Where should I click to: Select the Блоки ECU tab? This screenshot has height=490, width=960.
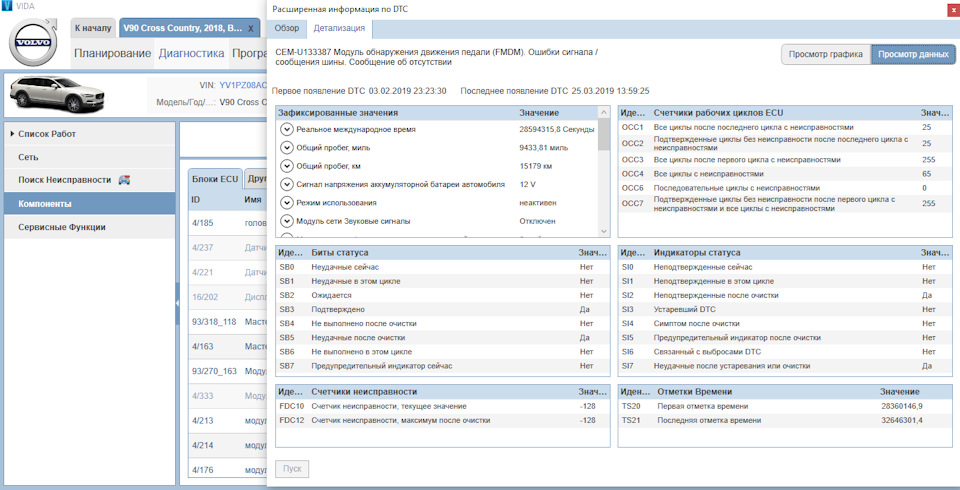coord(215,179)
